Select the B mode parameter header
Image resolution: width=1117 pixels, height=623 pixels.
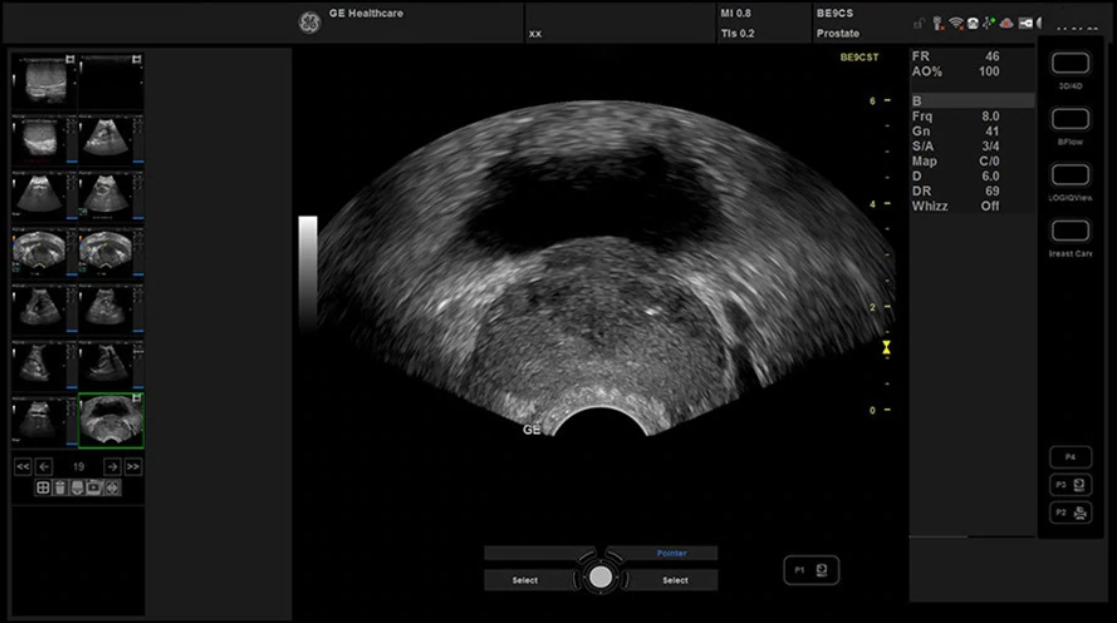click(971, 101)
